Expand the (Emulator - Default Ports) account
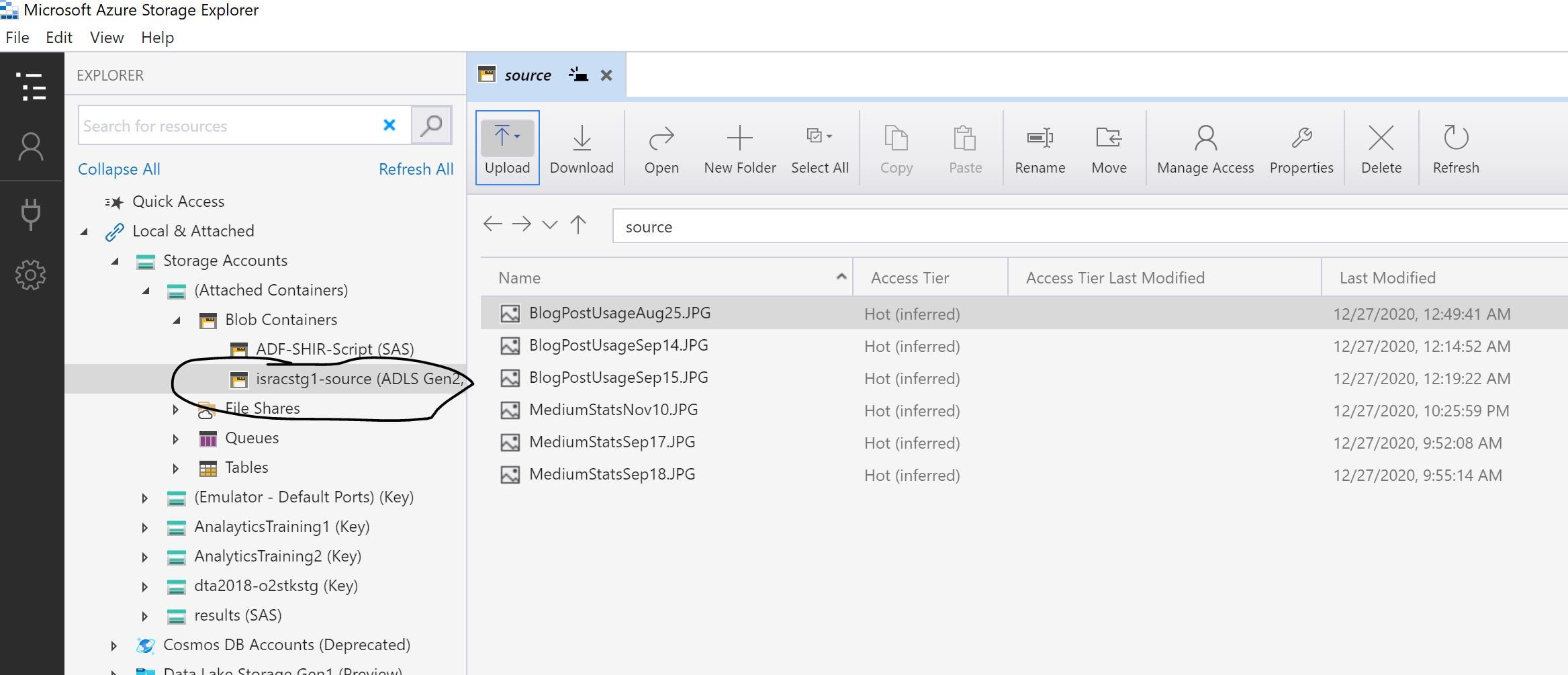Viewport: 1568px width, 675px height. 145,498
